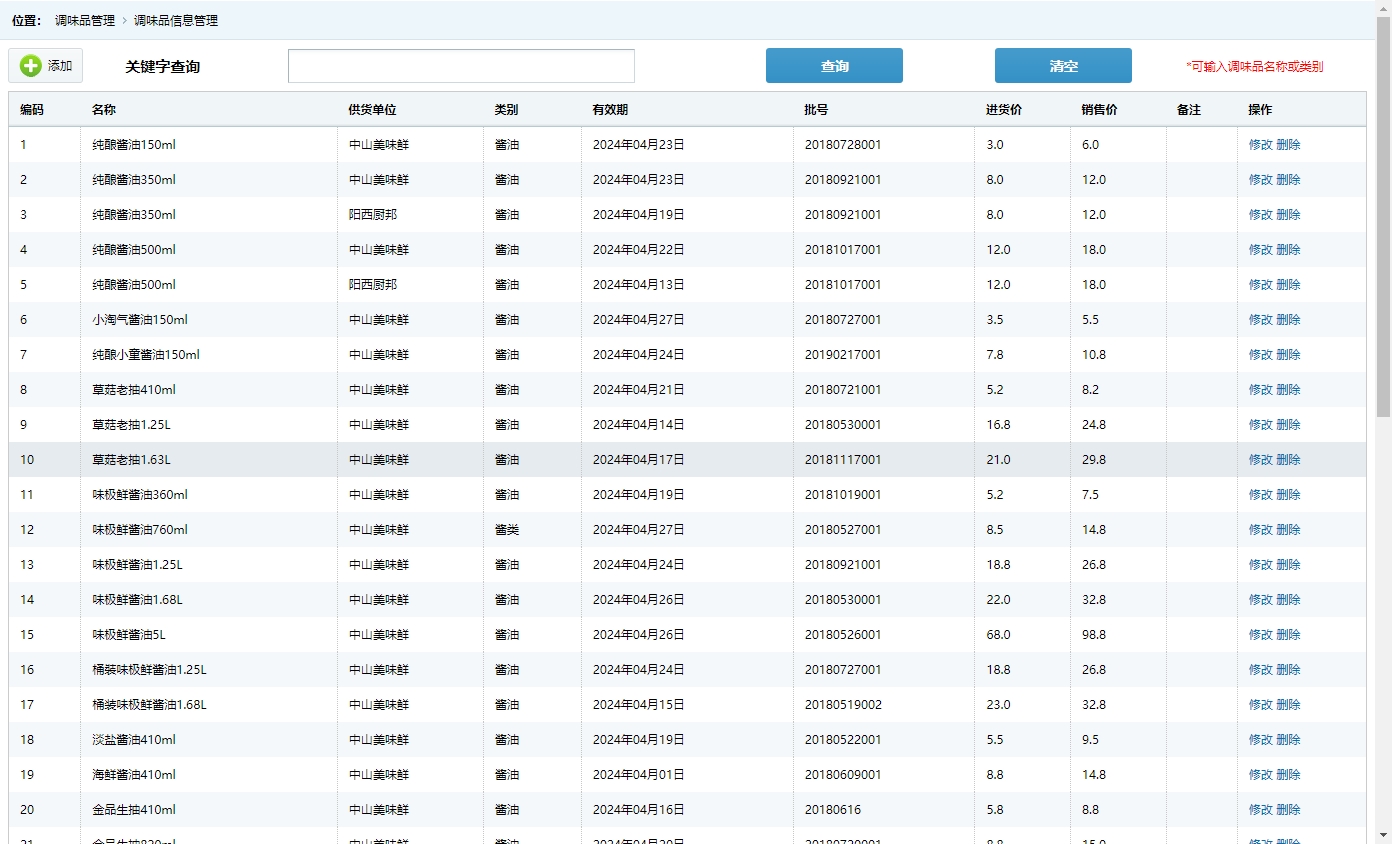Click the vertical scrollbar thumb
The width and height of the screenshot is (1392, 844).
[x=1383, y=215]
